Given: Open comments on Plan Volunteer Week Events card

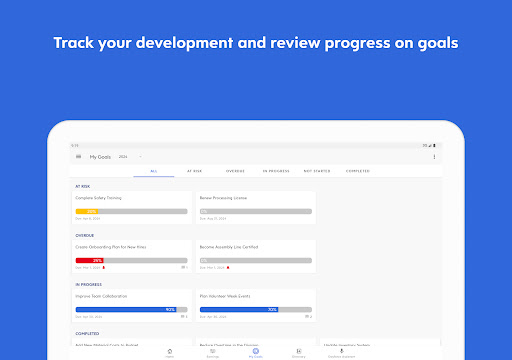Looking at the screenshot, I should coord(309,316).
